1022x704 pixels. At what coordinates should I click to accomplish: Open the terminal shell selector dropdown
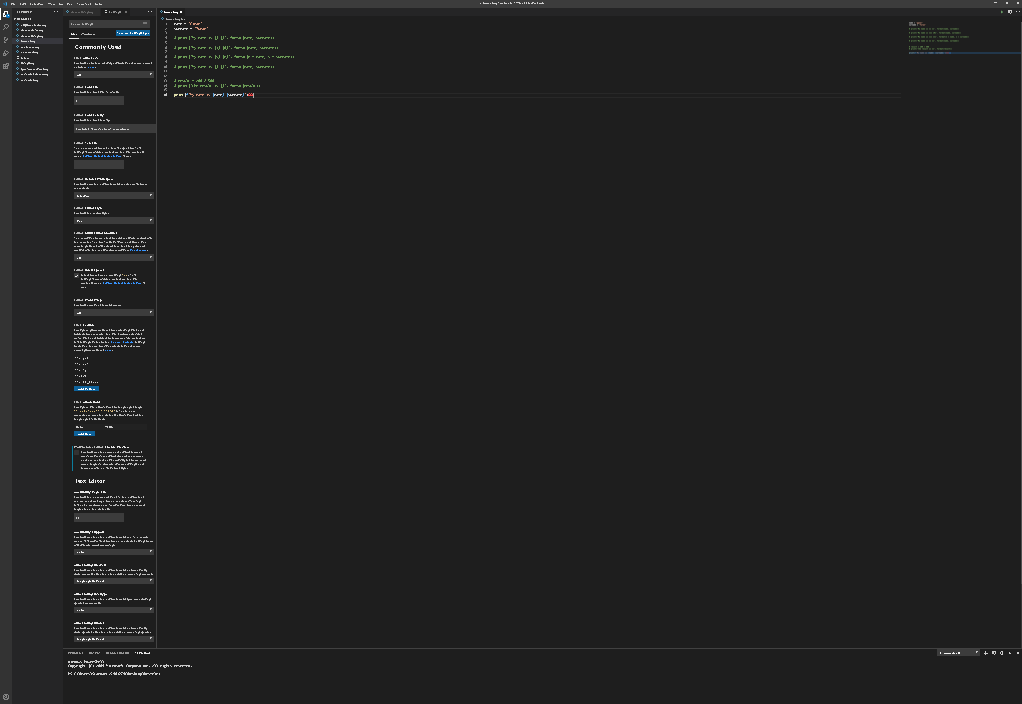tap(958, 653)
